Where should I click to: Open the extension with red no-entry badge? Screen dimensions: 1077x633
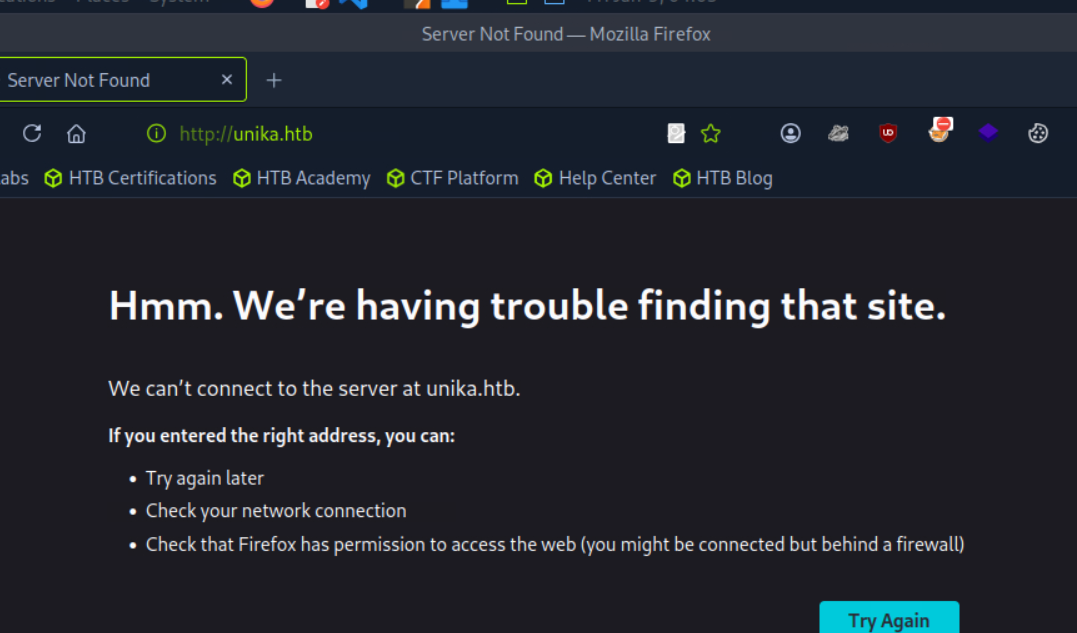(x=939, y=131)
